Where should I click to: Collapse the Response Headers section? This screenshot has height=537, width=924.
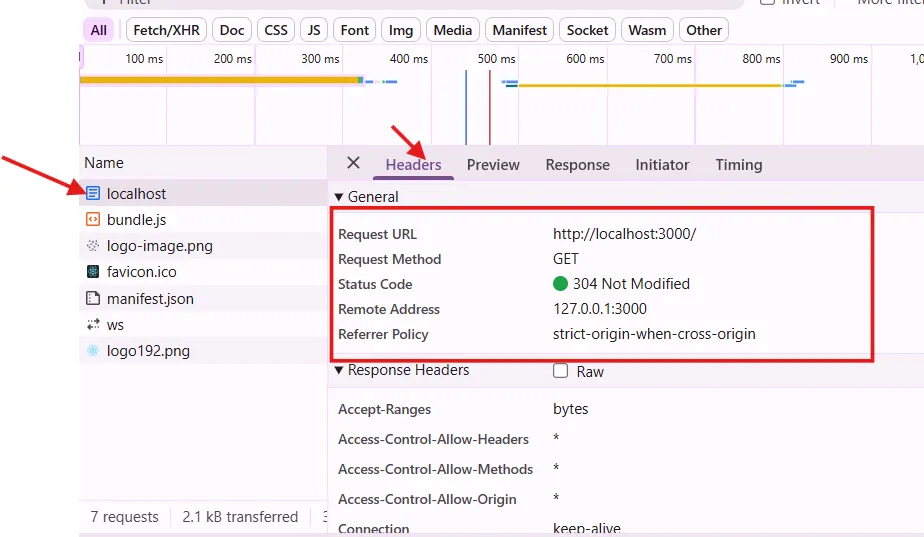coord(339,370)
